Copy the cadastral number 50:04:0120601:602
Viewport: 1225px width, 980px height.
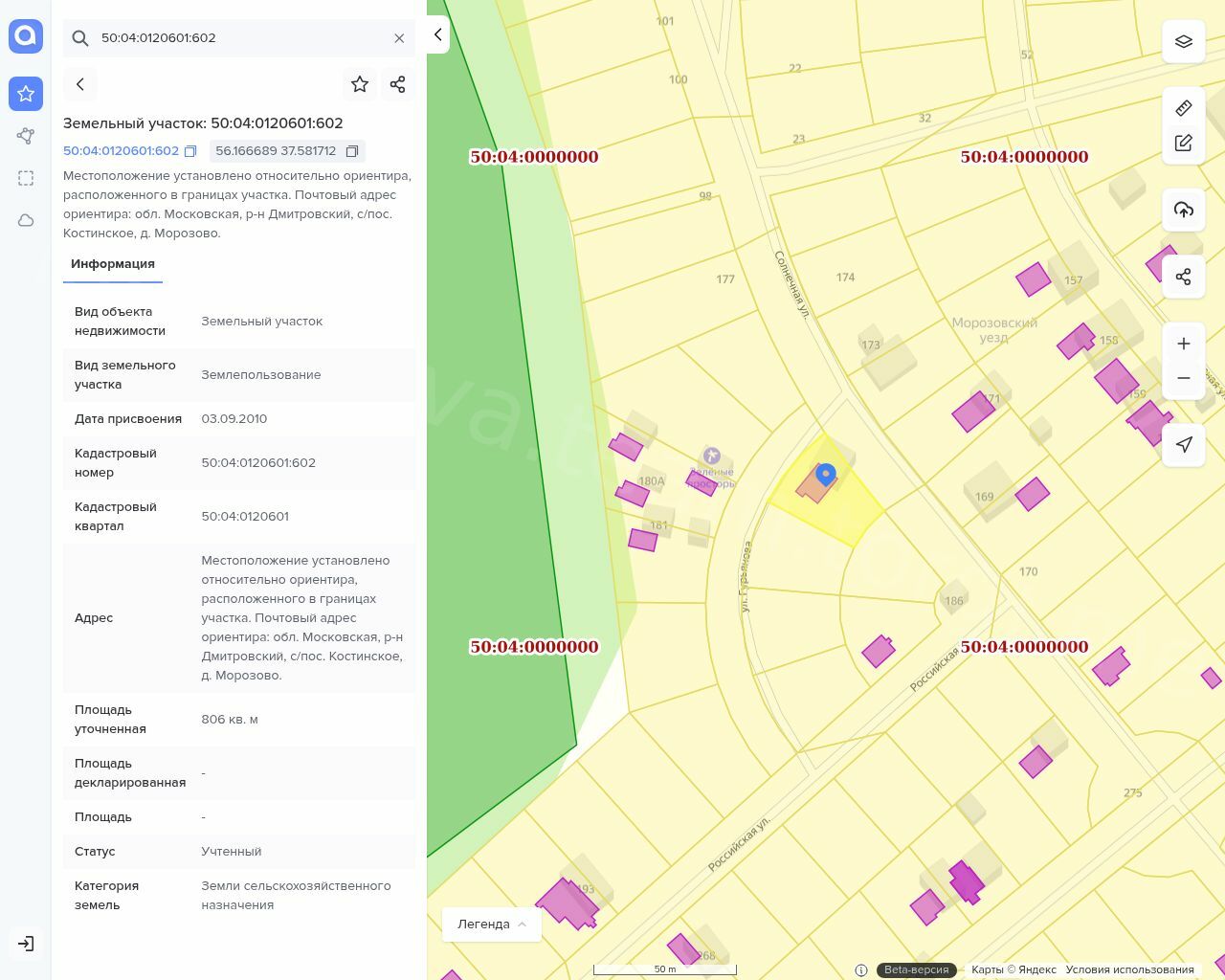coord(190,151)
